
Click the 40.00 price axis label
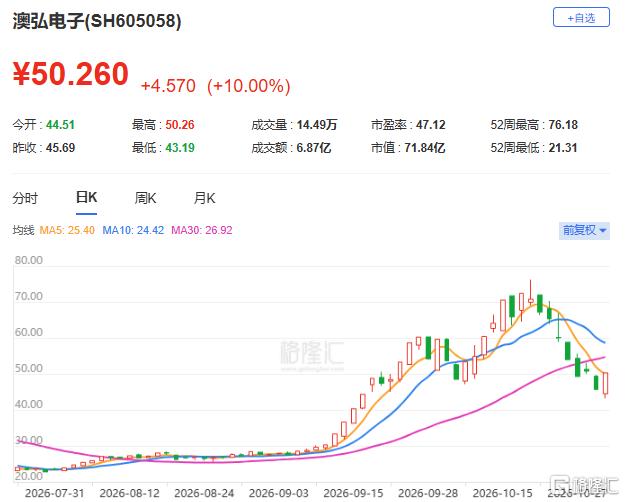[28, 404]
